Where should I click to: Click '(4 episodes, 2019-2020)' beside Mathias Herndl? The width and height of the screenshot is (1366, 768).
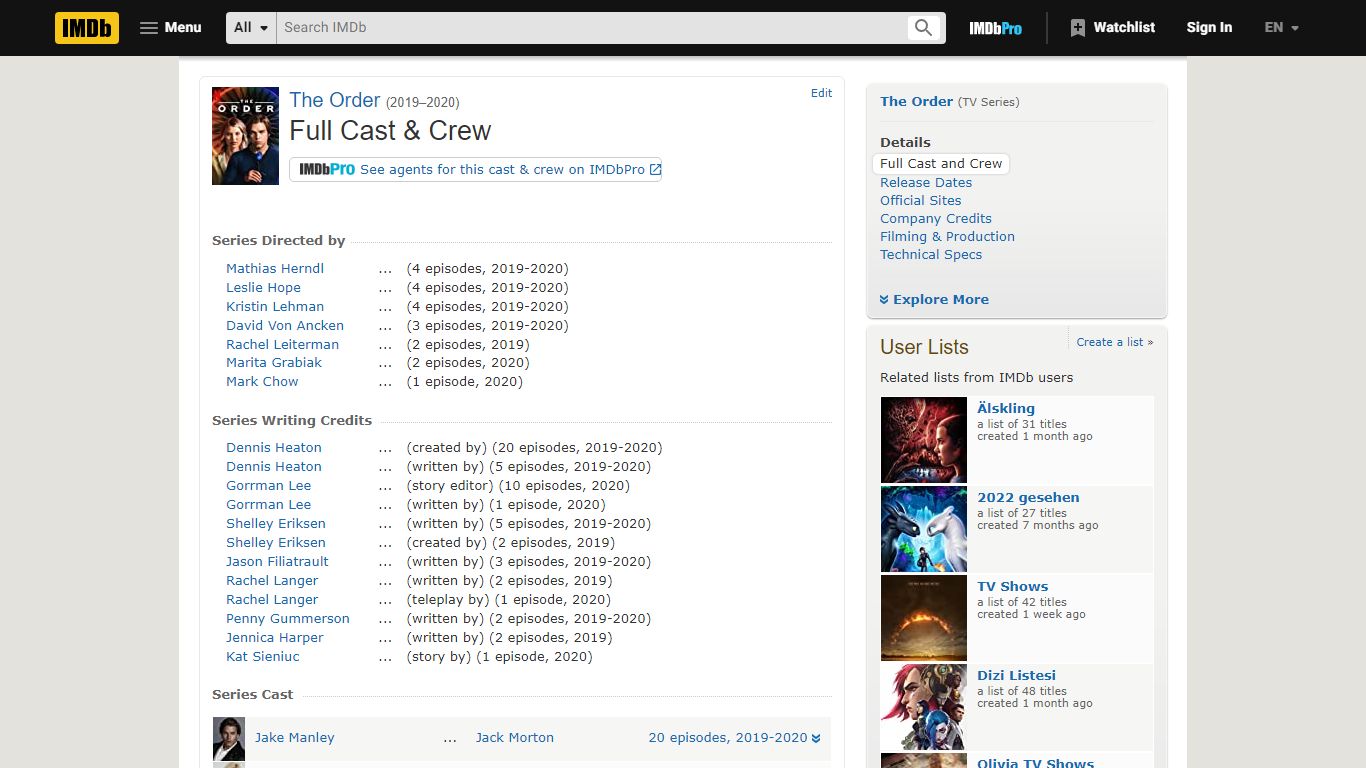(488, 269)
